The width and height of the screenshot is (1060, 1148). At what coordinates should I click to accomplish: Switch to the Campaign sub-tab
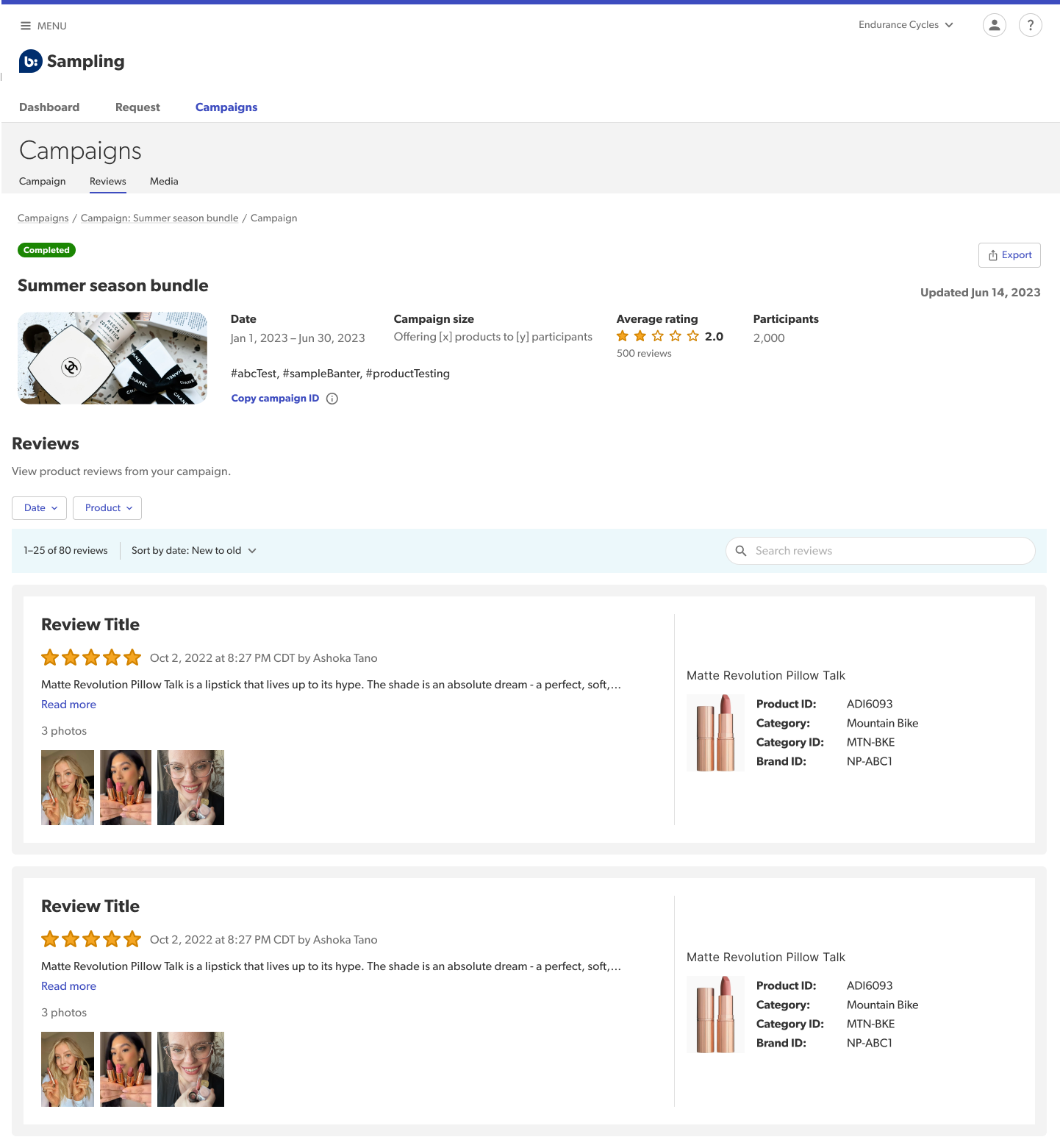pyautogui.click(x=43, y=182)
